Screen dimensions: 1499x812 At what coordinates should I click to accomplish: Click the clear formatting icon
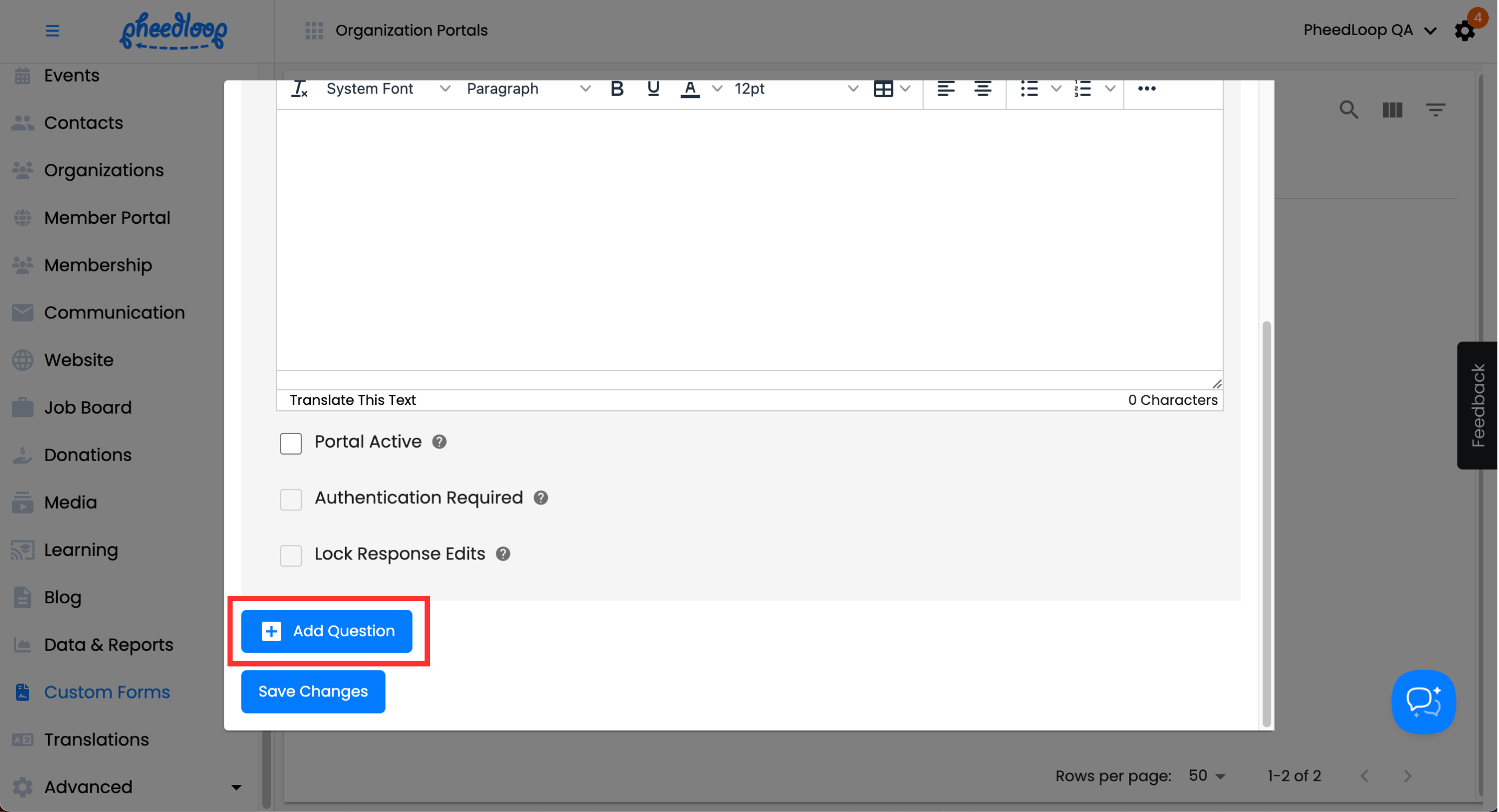pos(299,89)
